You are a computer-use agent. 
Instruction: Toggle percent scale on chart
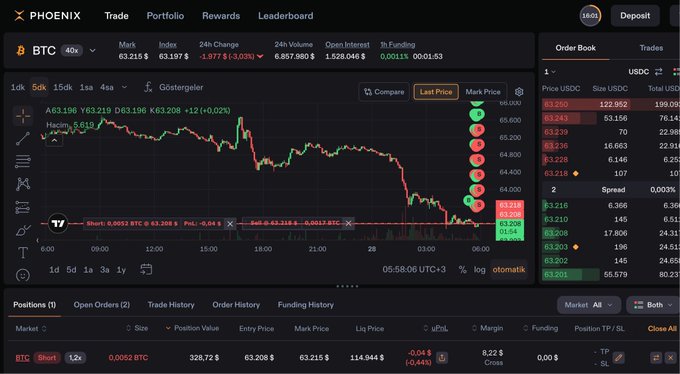point(462,269)
